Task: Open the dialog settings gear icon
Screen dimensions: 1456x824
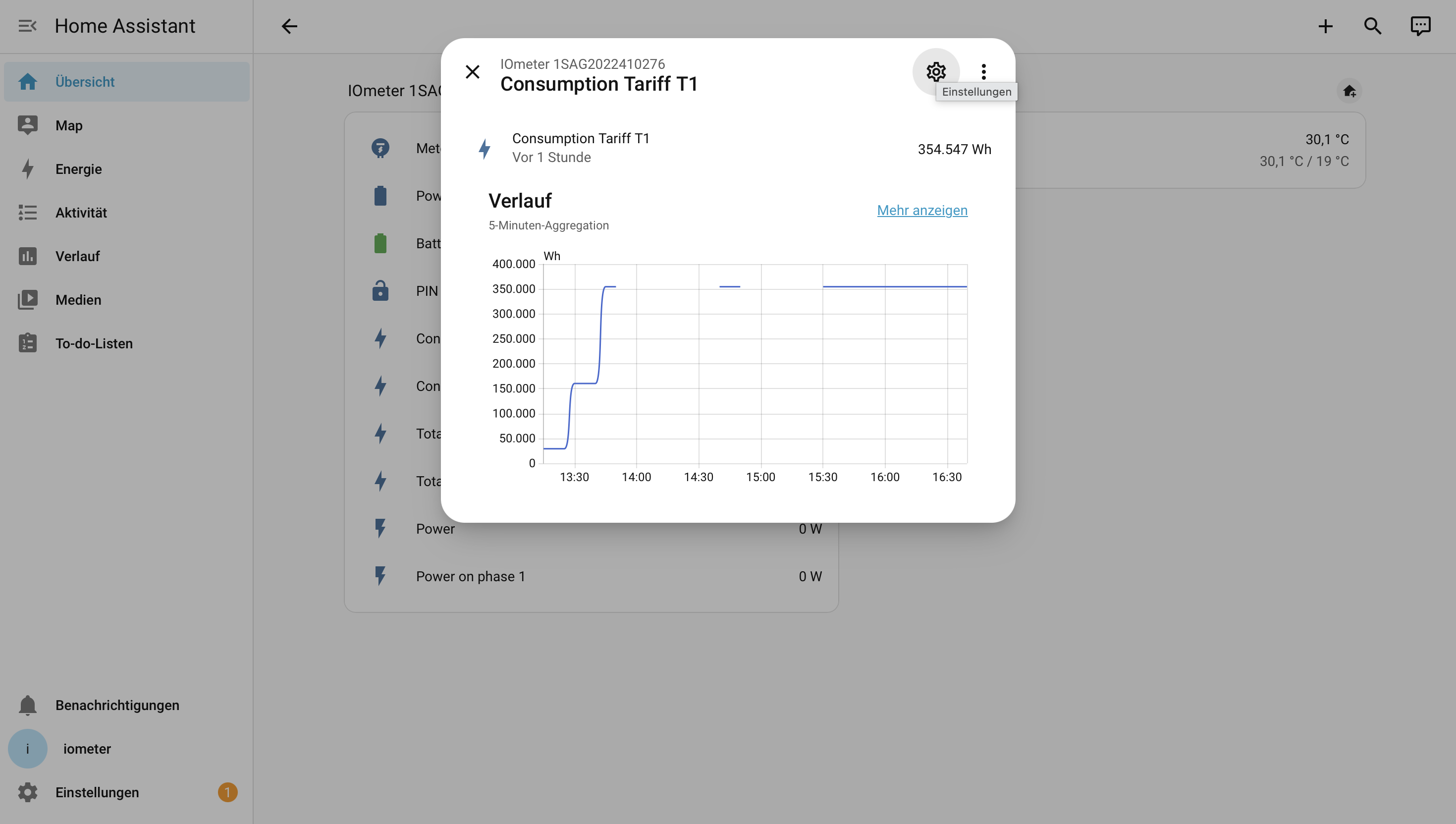Action: 936,72
